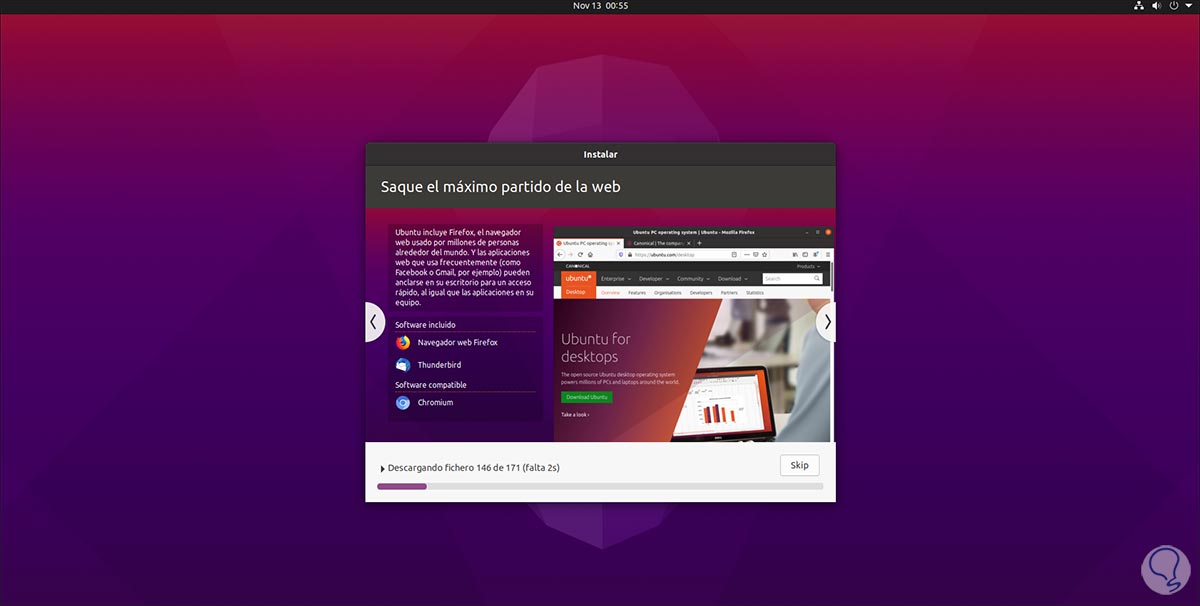Click the Instalar window title bar
The width and height of the screenshot is (1200, 606).
click(x=600, y=154)
